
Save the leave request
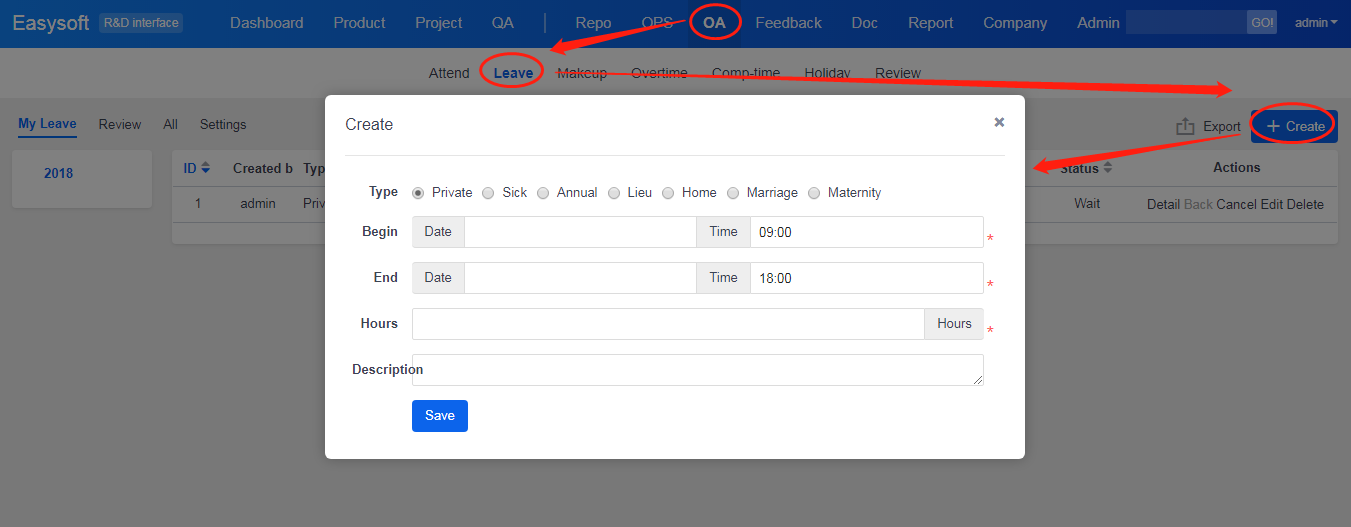point(439,416)
